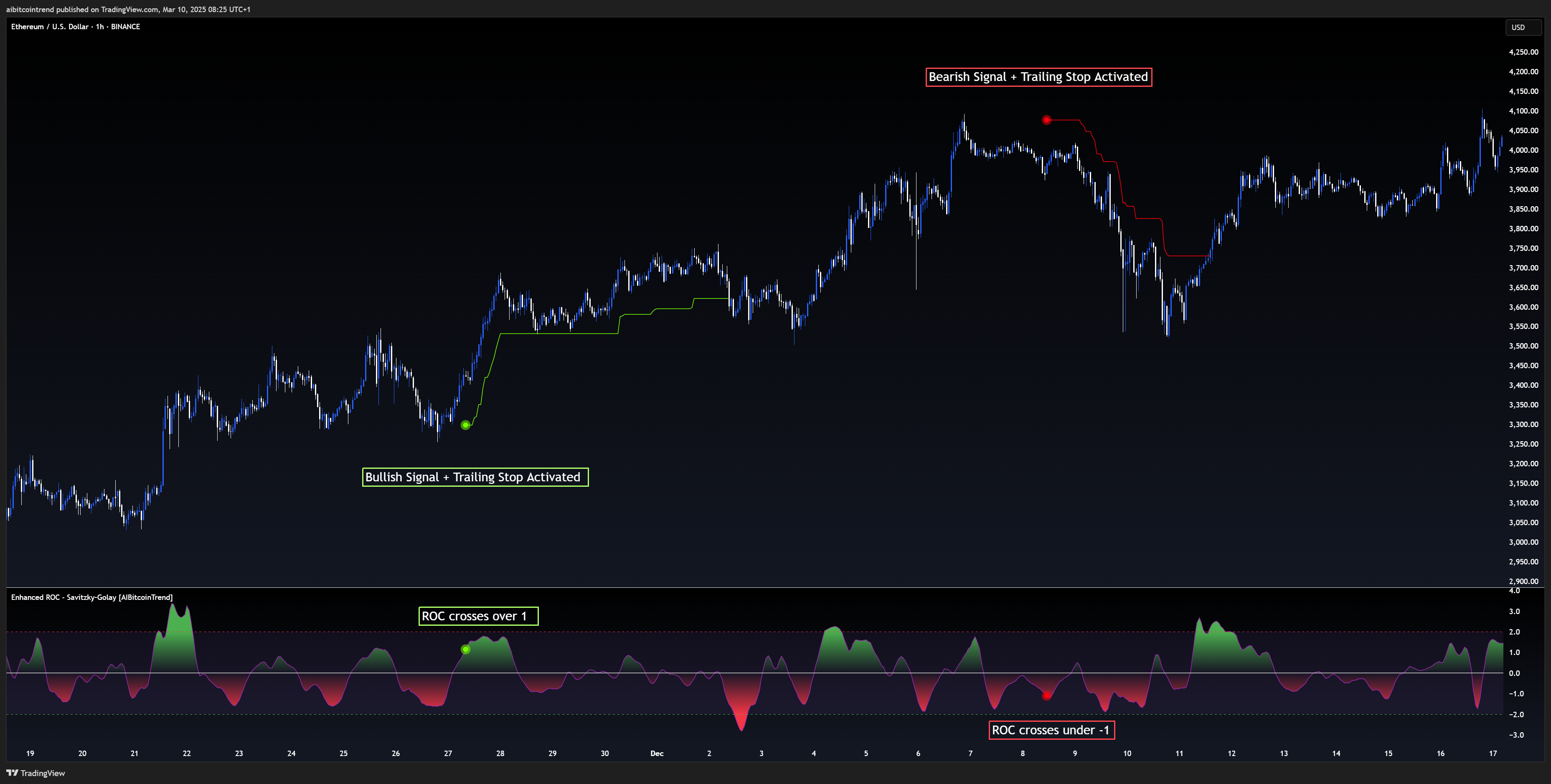
Task: Click the publication header text at top
Action: 128,9
